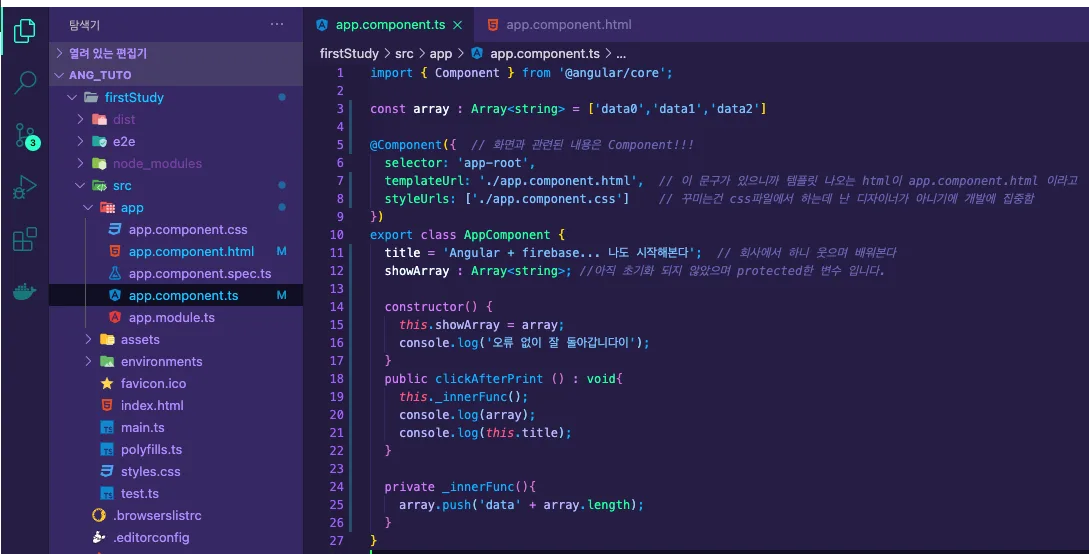Open the Run and Debug view
The height and width of the screenshot is (554, 1089).
click(24, 187)
